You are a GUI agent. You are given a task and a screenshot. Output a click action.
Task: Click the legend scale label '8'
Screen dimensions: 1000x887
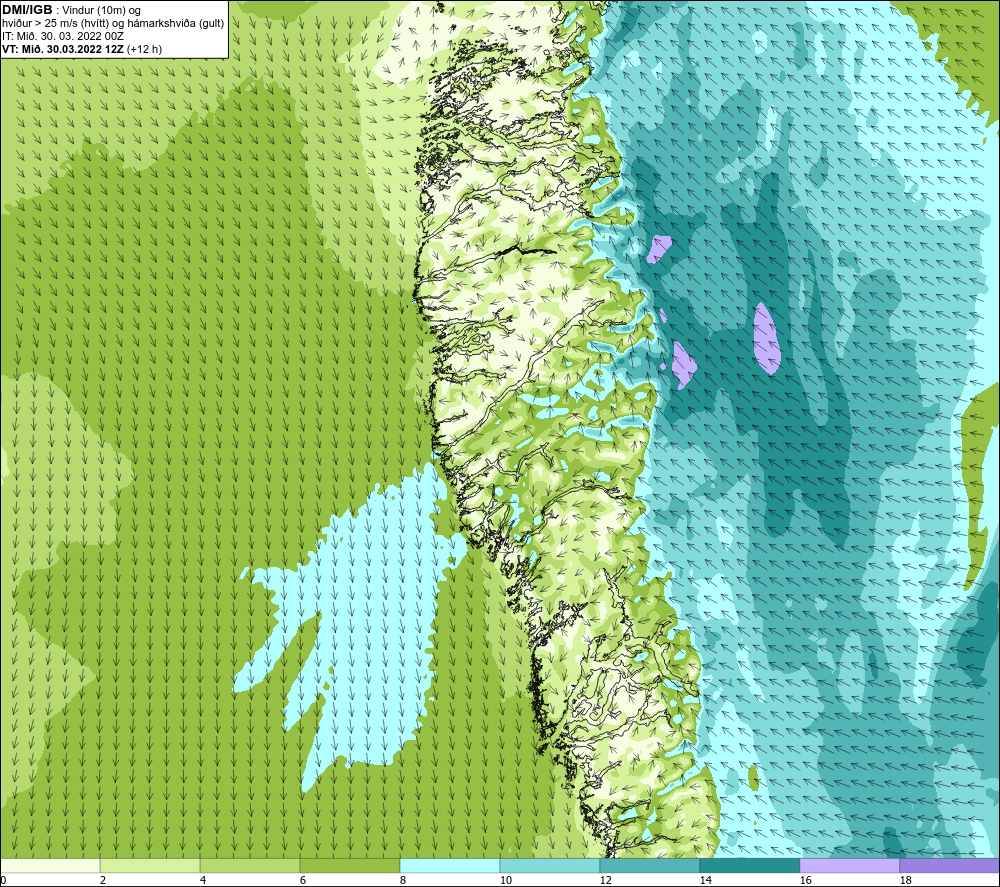click(x=403, y=880)
